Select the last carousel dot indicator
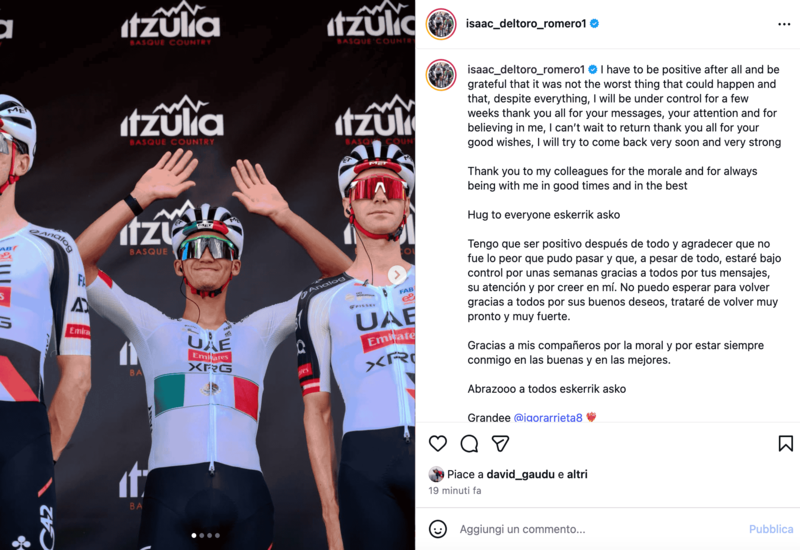This screenshot has width=800, height=550. (217, 535)
